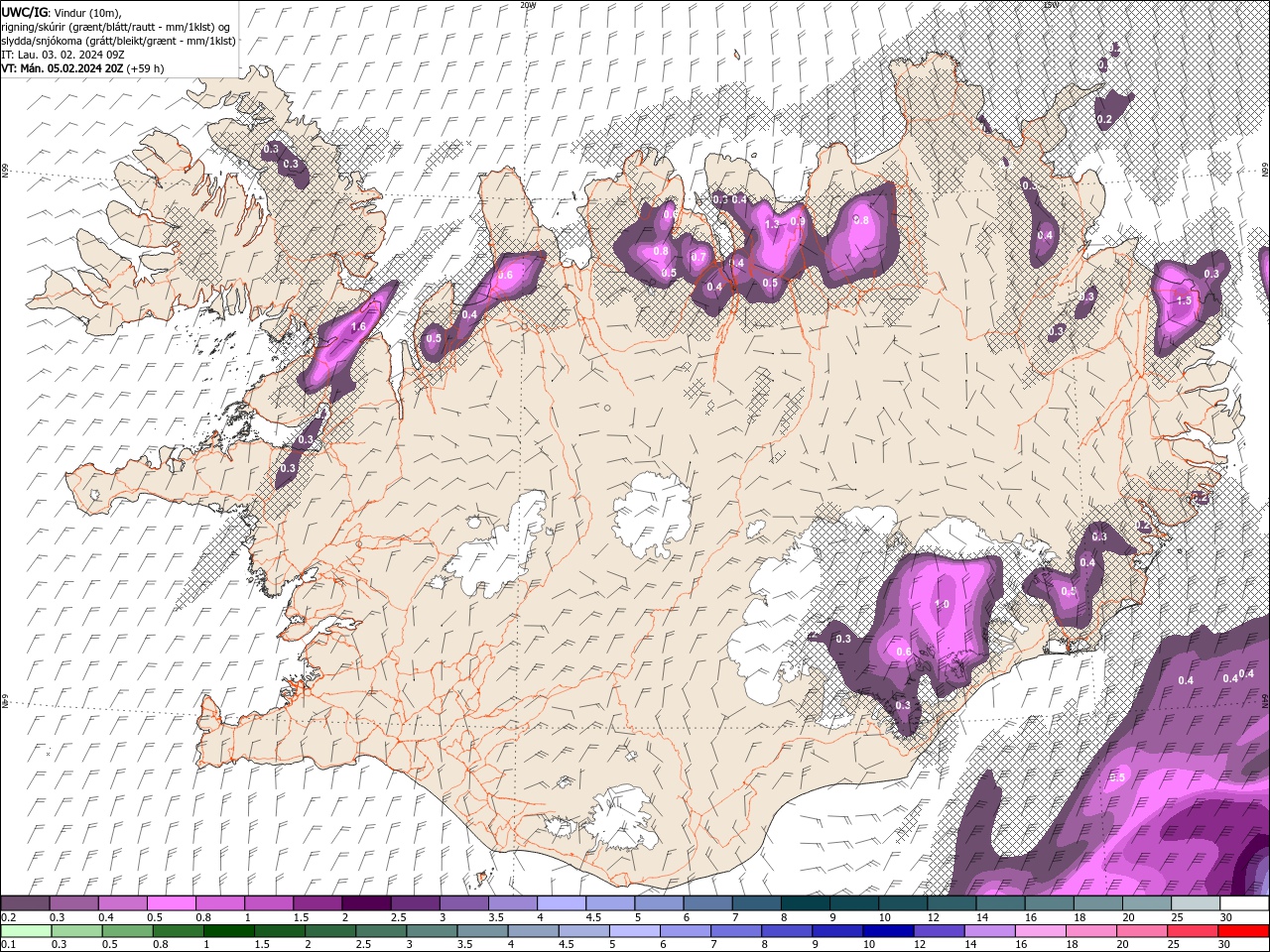Select the top-row legend swatch labeled 6
Screen dimensions: 1270x952
(x=707, y=903)
